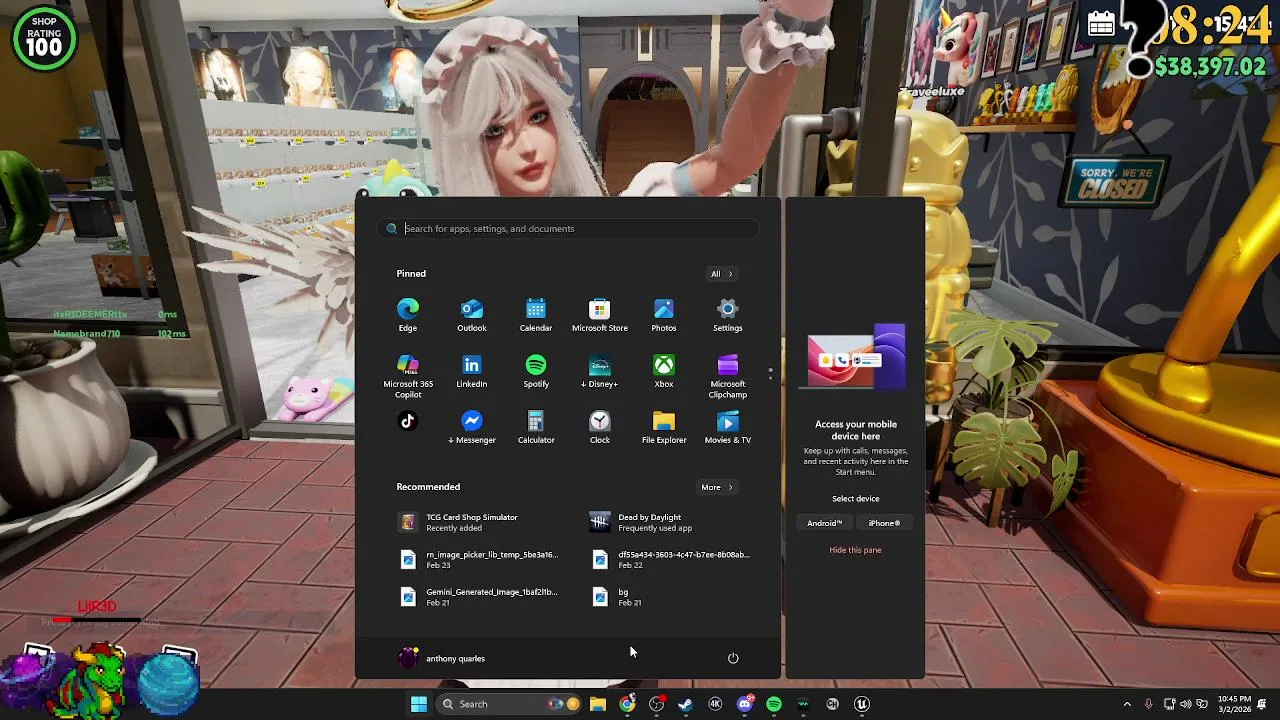Click the game's calendar icon

(x=1101, y=24)
